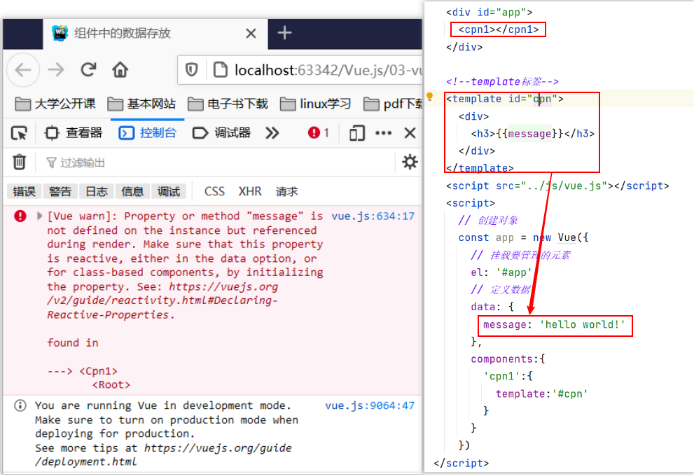Viewport: 694px width, 476px height.
Task: Expand more devtools tabs chevron
Action: click(272, 133)
